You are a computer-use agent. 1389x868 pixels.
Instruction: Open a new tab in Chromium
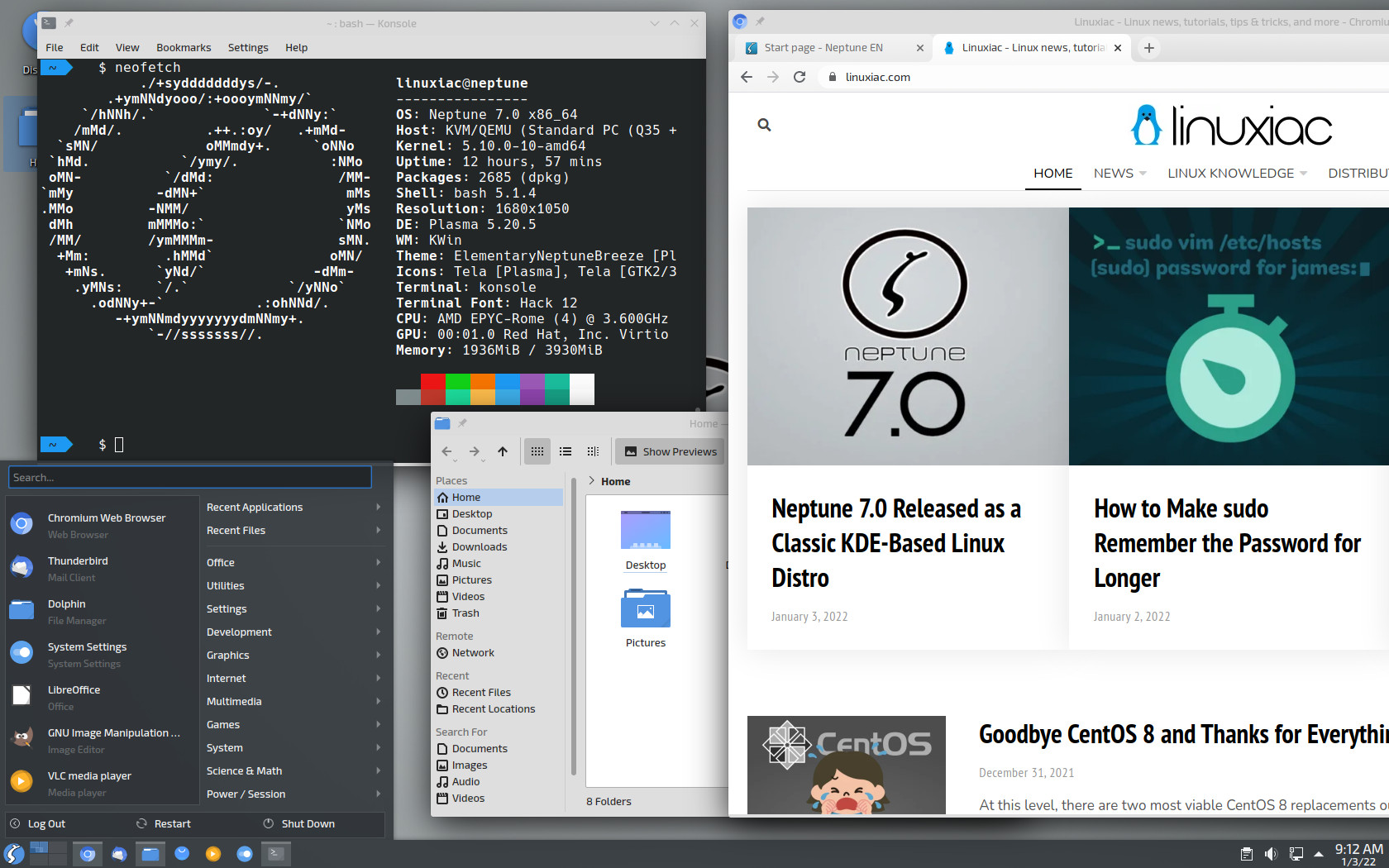(x=1149, y=48)
